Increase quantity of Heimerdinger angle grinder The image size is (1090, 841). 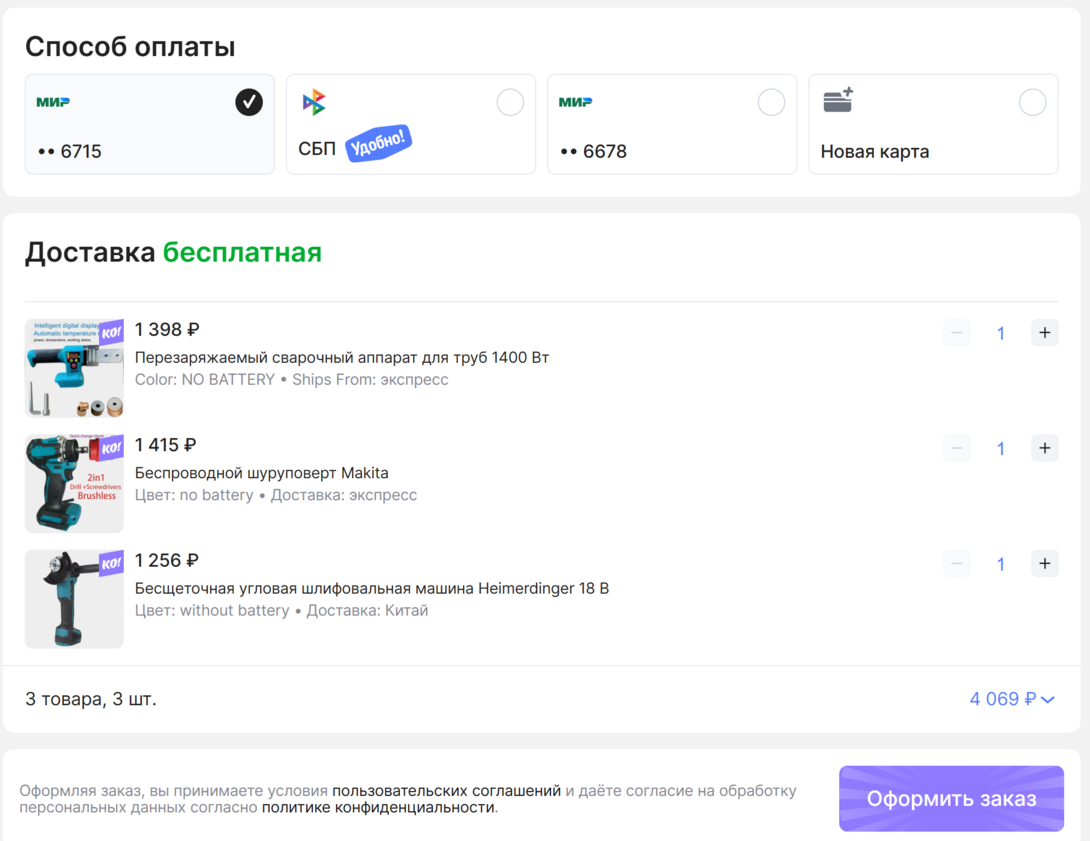click(1044, 564)
